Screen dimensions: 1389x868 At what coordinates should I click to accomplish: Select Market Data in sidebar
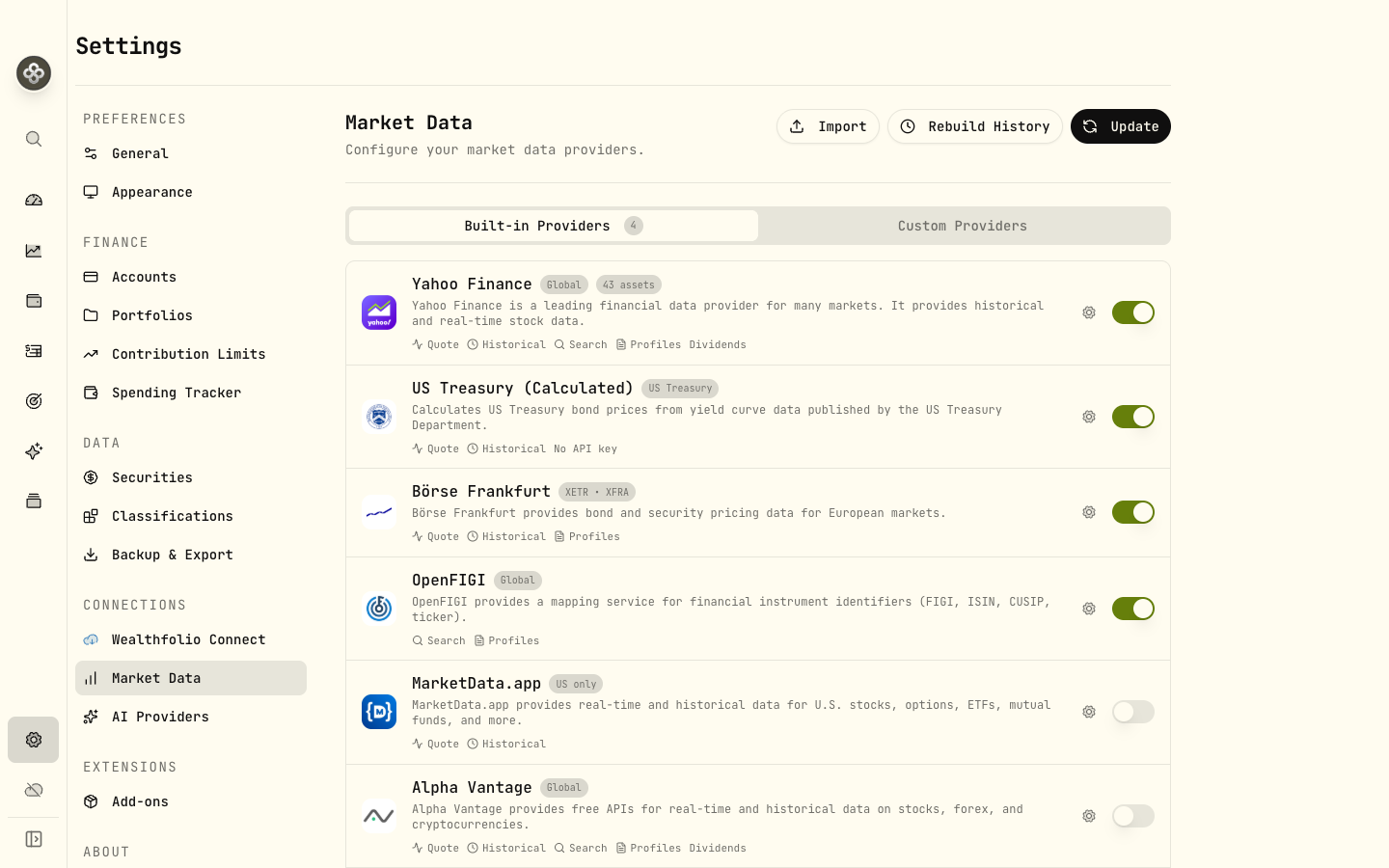[x=191, y=678]
